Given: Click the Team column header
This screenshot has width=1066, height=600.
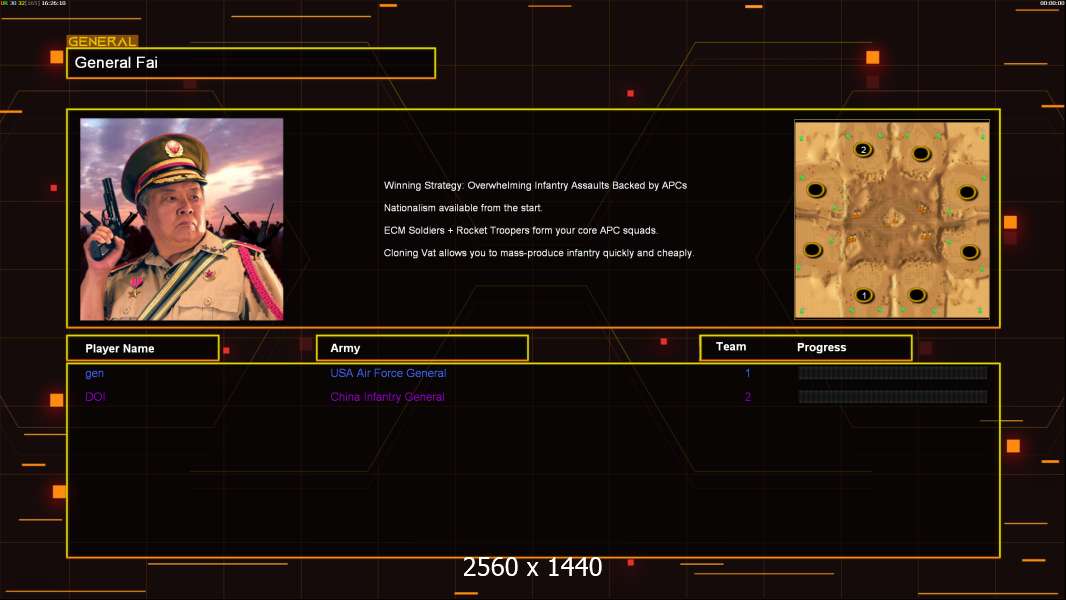Looking at the screenshot, I should [731, 347].
